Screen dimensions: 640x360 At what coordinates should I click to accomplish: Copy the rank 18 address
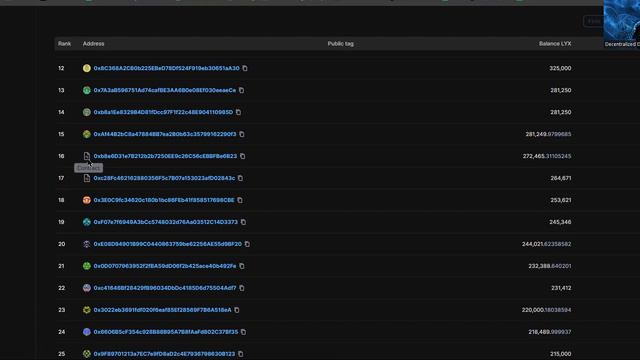240,200
